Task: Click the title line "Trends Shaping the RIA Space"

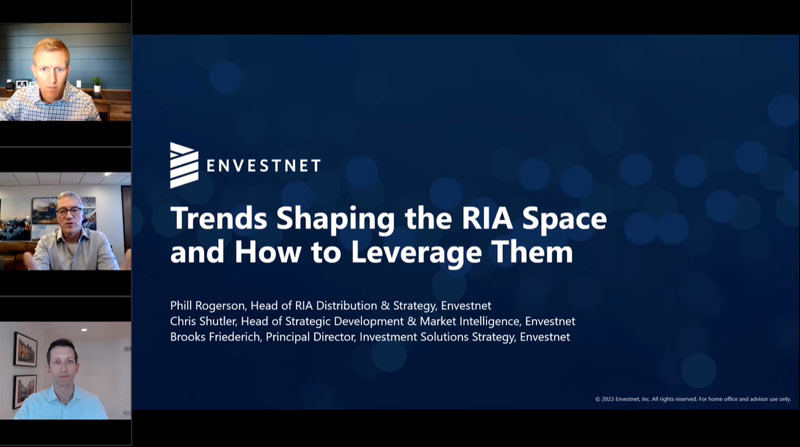Action: click(x=389, y=218)
